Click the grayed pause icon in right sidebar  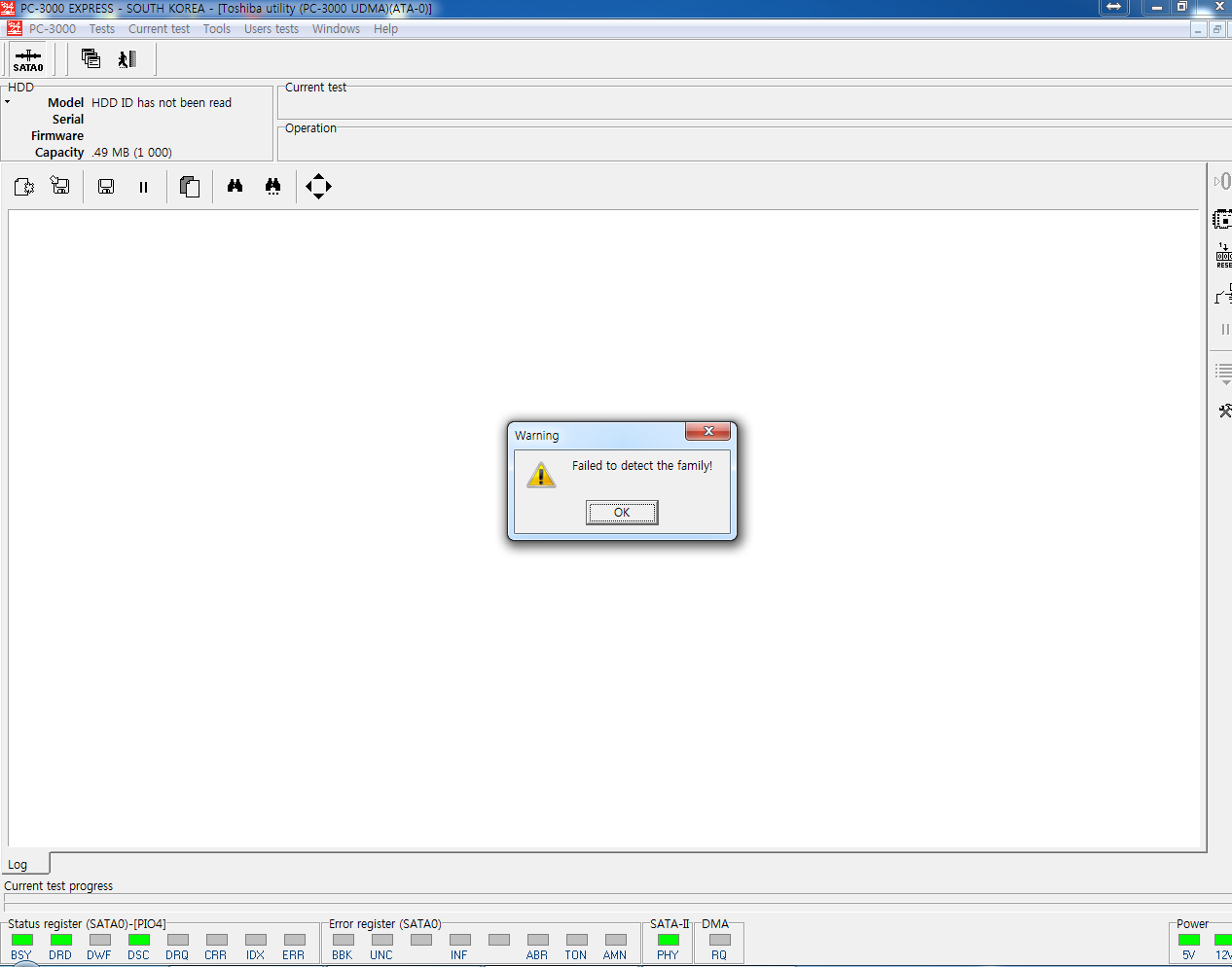1224,329
